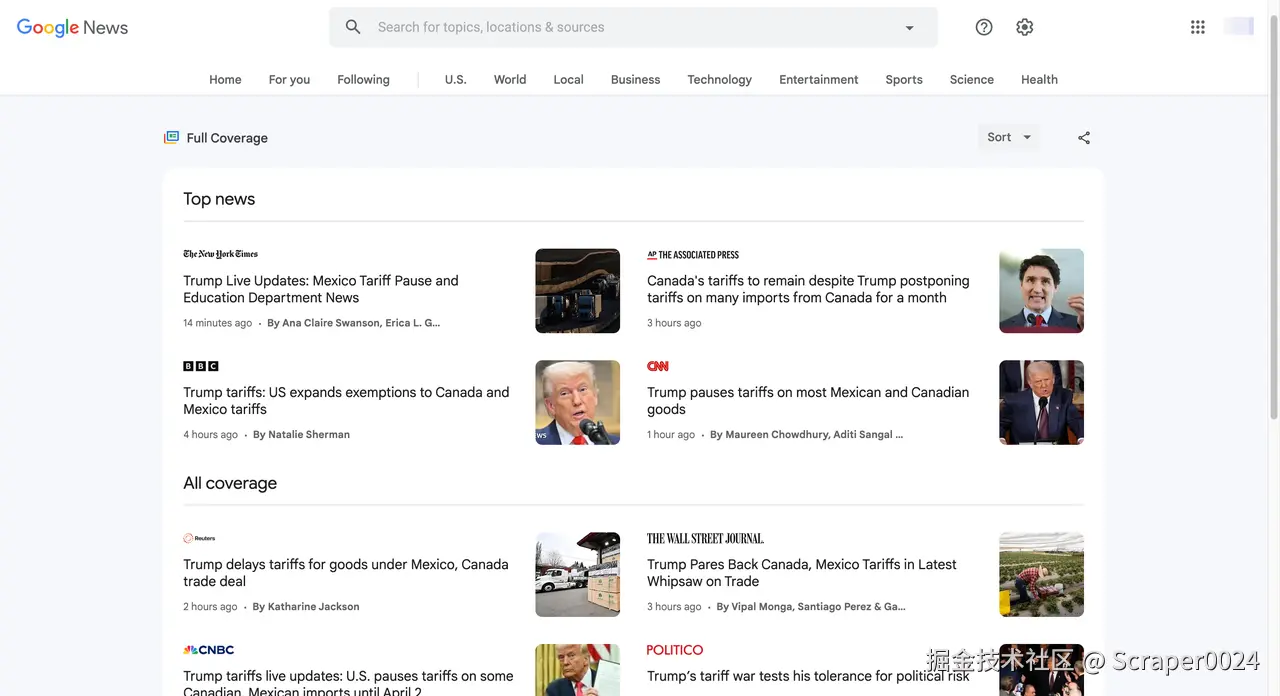This screenshot has width=1280, height=696.
Task: Click the search magnifier icon
Action: pyautogui.click(x=352, y=26)
